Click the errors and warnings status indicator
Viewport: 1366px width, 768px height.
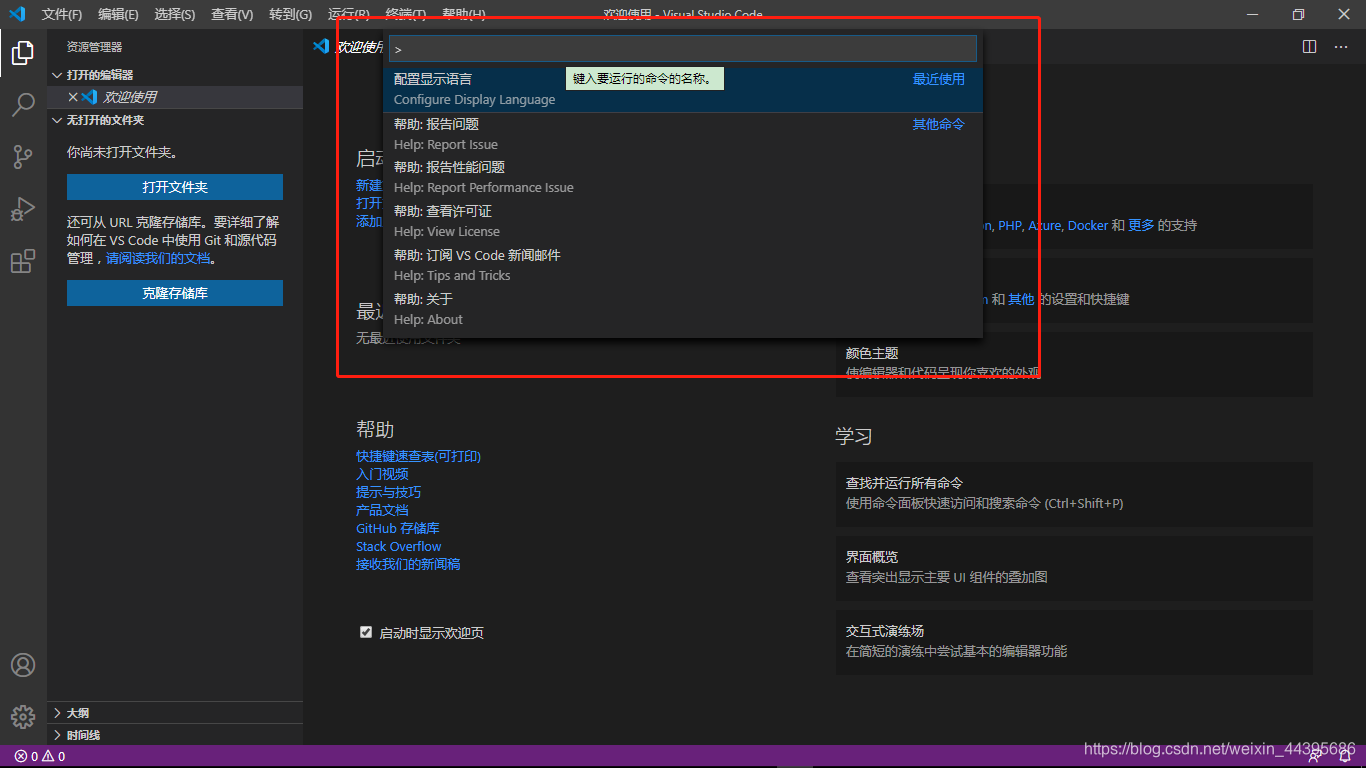pyautogui.click(x=40, y=757)
